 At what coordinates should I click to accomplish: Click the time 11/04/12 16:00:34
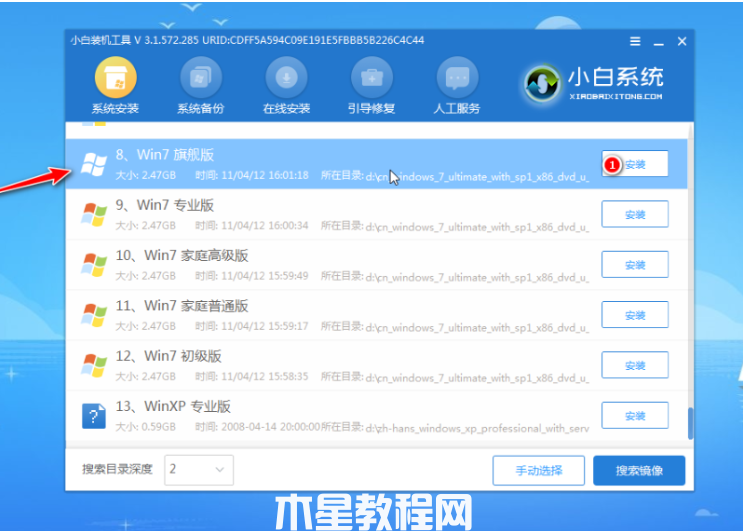pyautogui.click(x=265, y=225)
